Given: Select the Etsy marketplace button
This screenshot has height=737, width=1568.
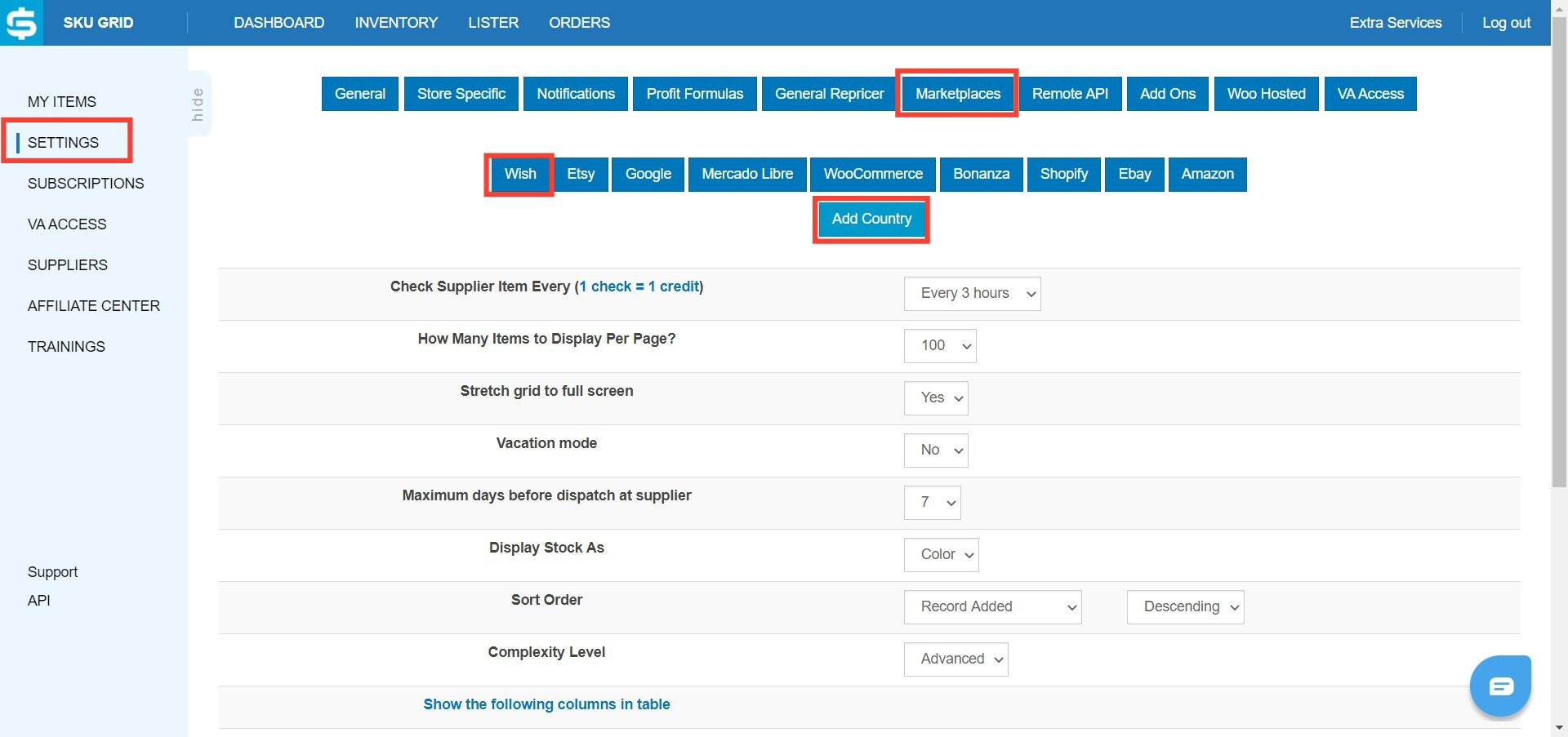Looking at the screenshot, I should tap(581, 174).
